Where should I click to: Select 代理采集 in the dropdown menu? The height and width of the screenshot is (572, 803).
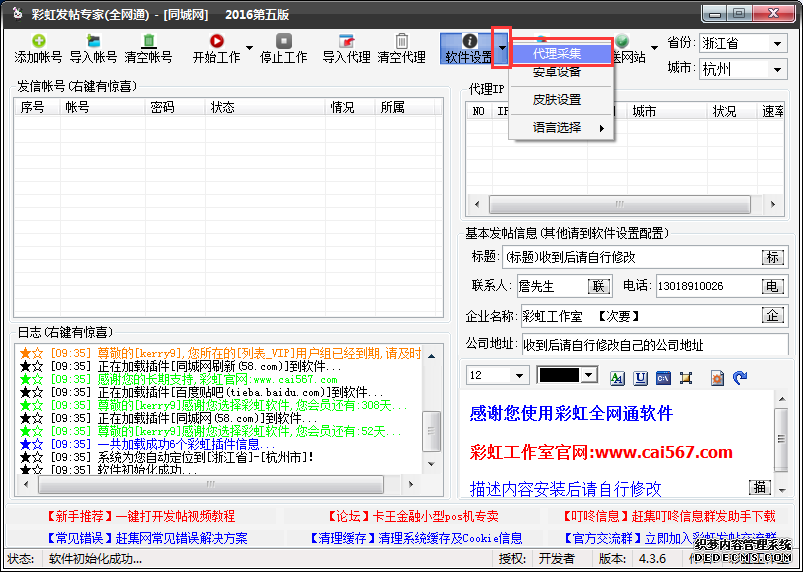pos(561,53)
